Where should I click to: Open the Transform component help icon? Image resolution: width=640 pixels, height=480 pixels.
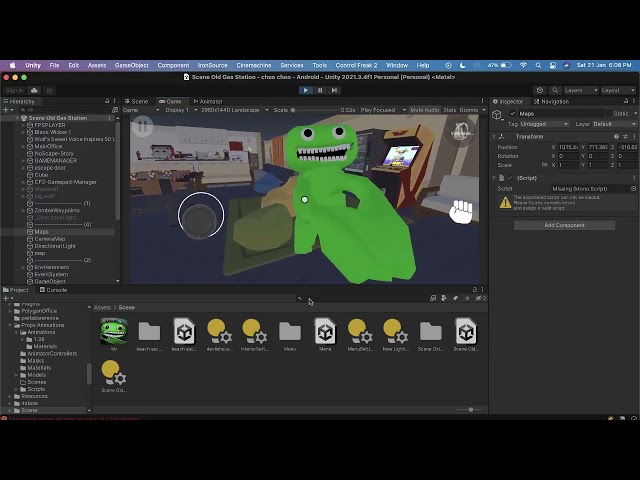(616, 136)
